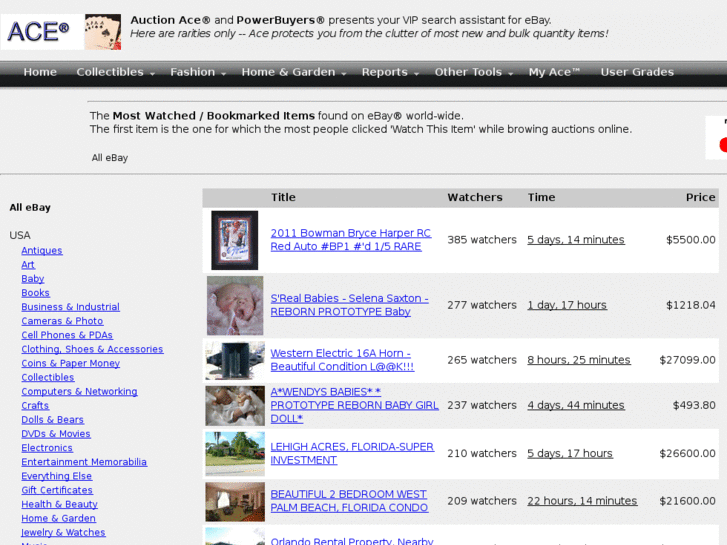
Task: Open the My Ace menu item
Action: tap(555, 72)
